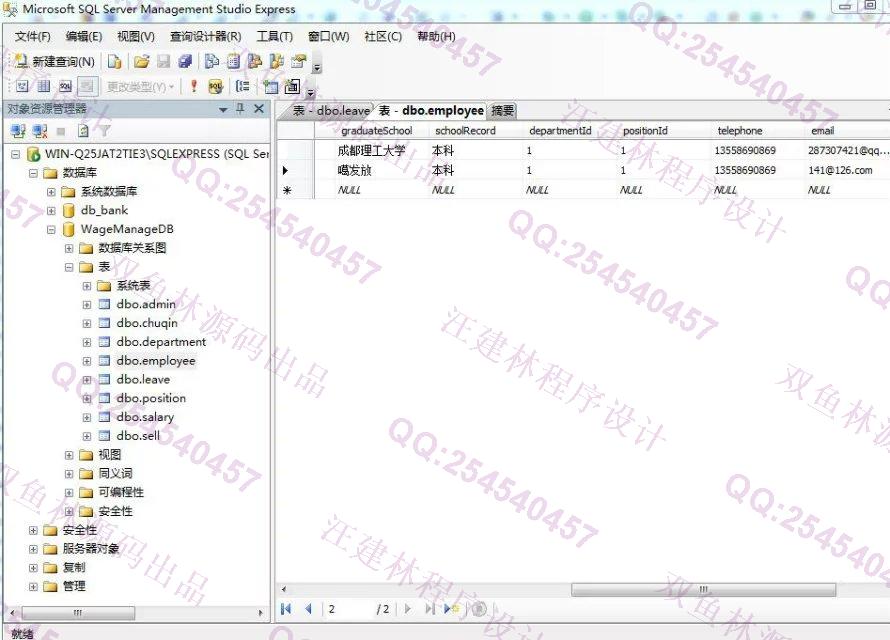Close the 对象资源管理器 panel
This screenshot has width=890, height=640.
259,108
